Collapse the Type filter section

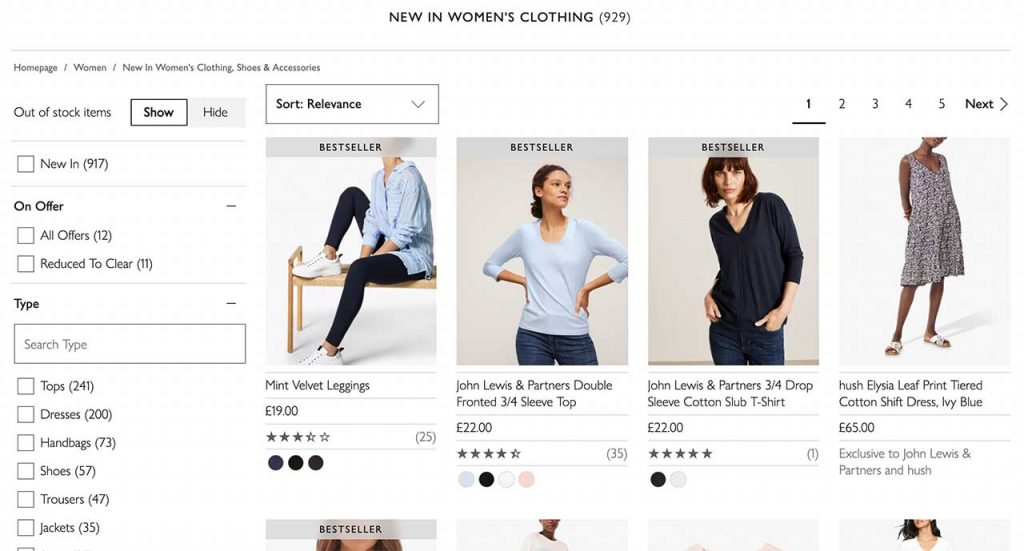[x=231, y=304]
